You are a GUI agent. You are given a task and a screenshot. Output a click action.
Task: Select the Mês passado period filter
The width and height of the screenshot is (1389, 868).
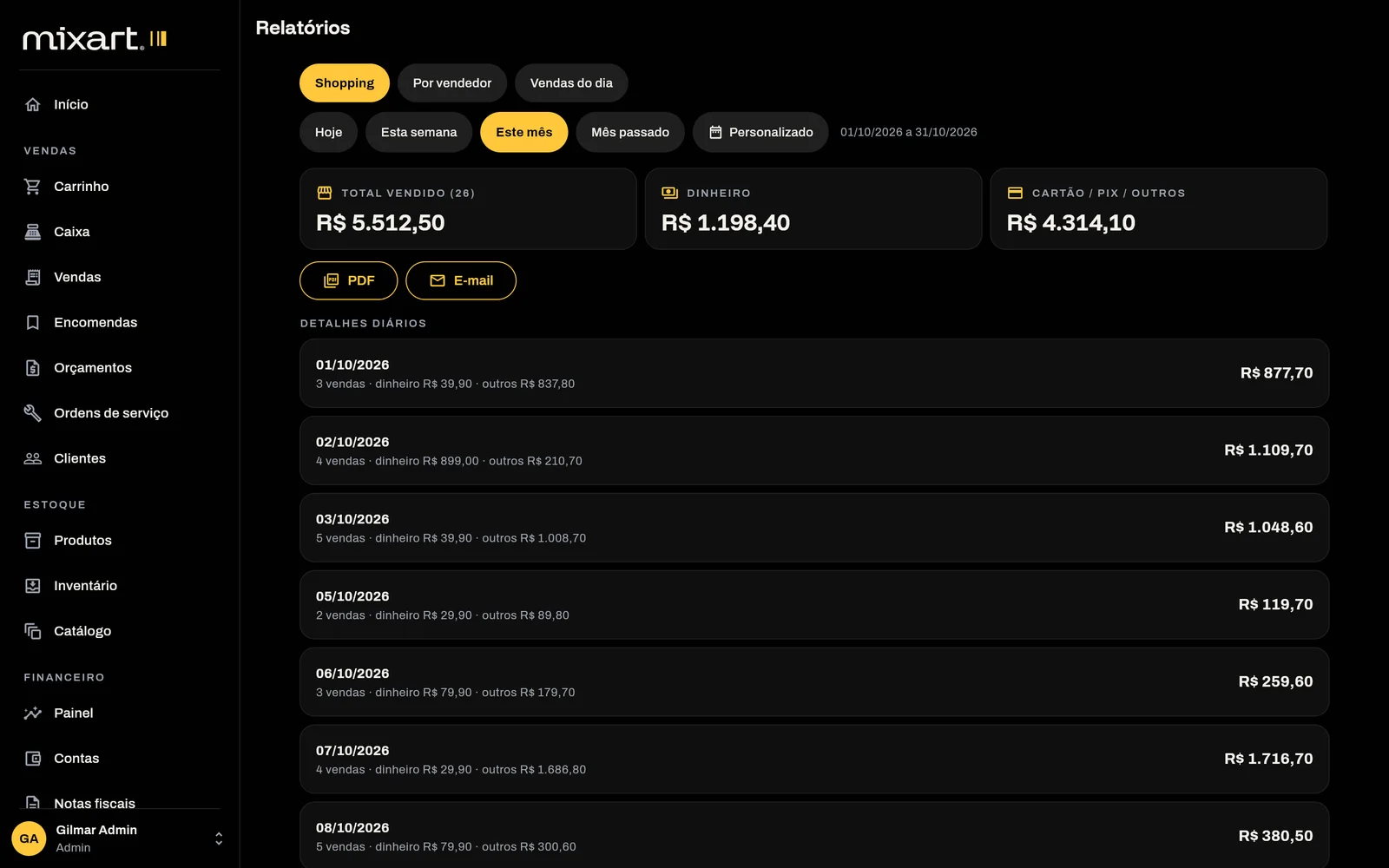click(630, 132)
